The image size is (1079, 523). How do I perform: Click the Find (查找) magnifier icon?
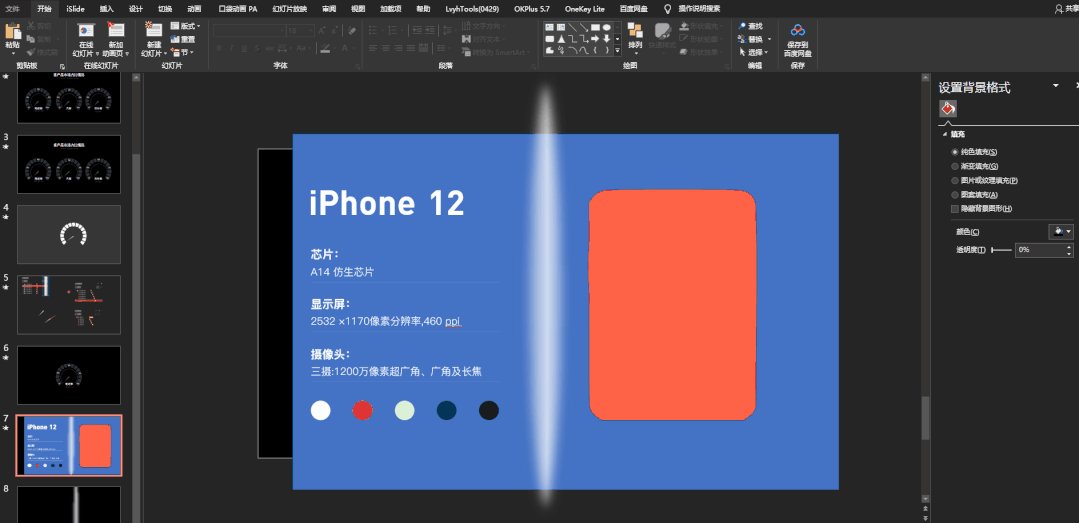(x=743, y=26)
